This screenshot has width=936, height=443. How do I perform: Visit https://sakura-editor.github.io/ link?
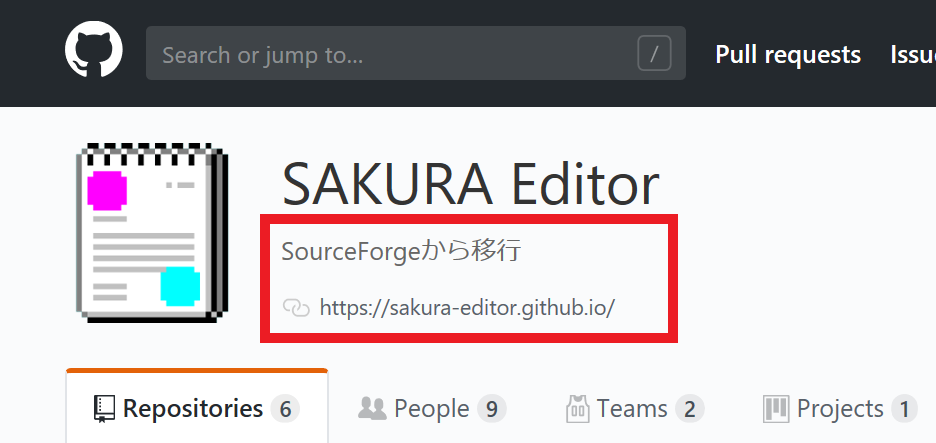[x=467, y=308]
